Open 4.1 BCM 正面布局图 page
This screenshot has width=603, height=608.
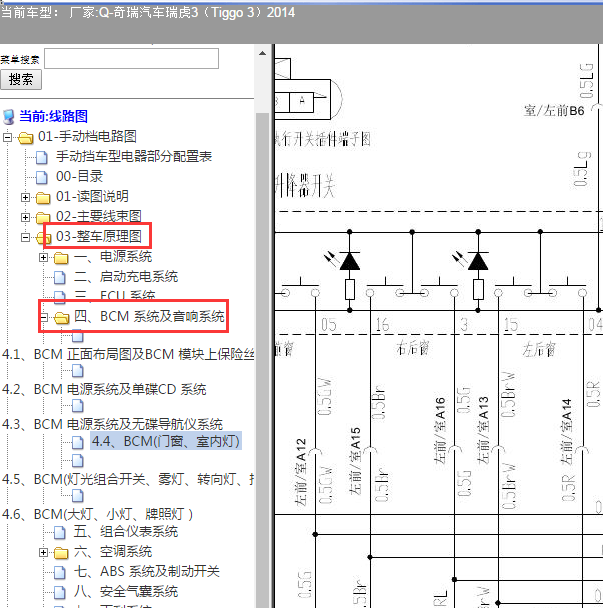coord(128,354)
